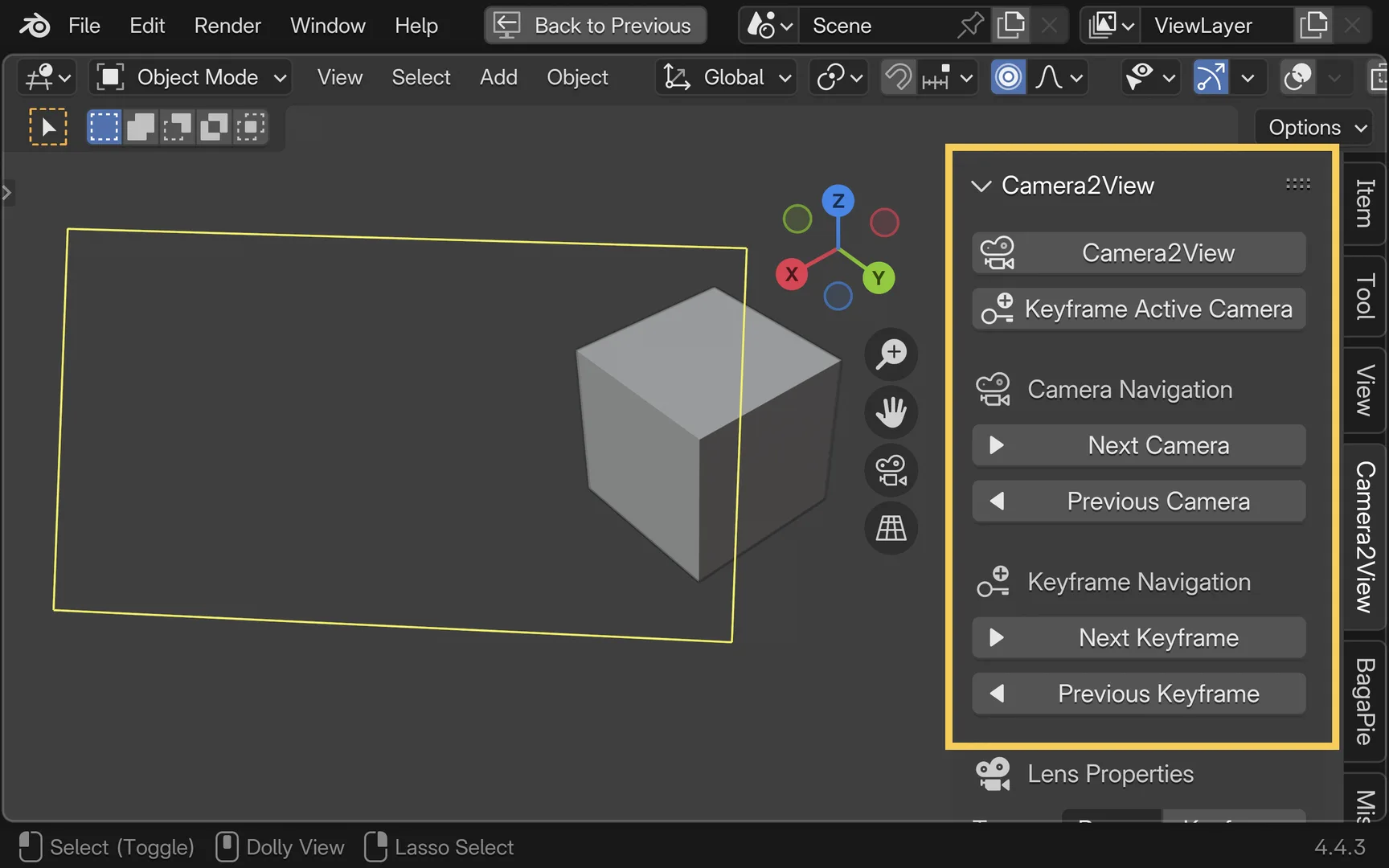
Task: Add a new view layer
Action: [1313, 26]
